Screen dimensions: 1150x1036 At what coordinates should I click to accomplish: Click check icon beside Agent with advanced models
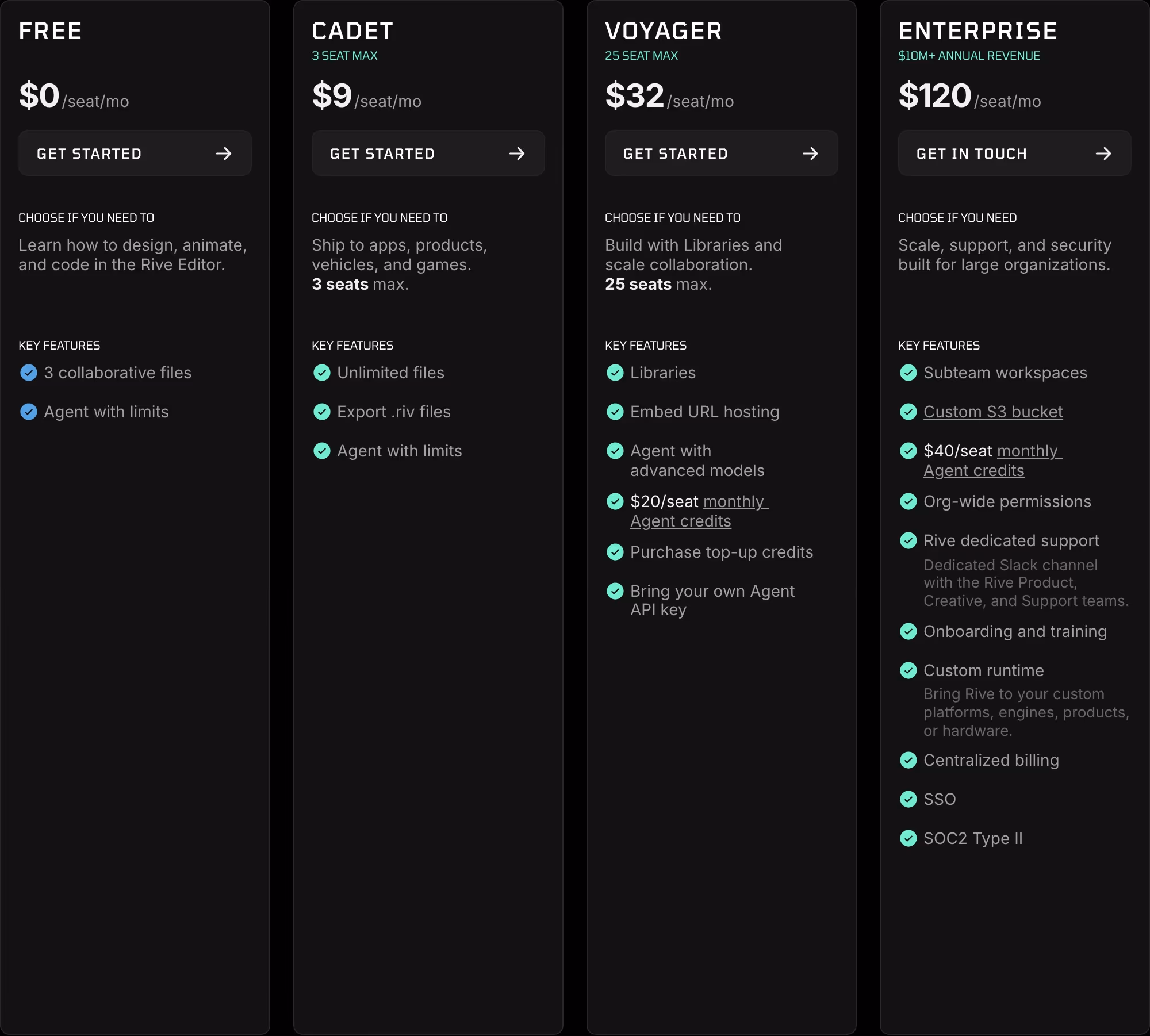(x=615, y=451)
